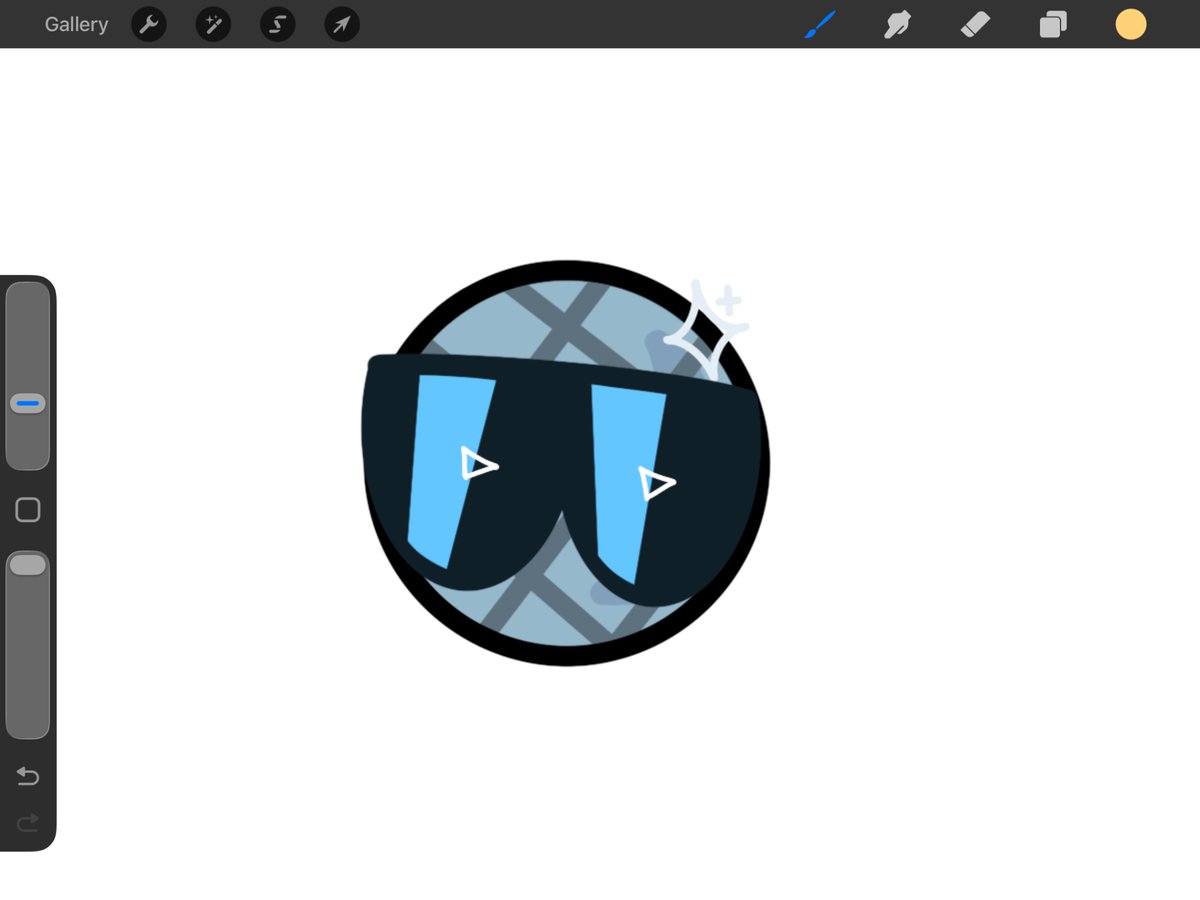This screenshot has height=900, width=1200.
Task: Select the Smudge tool
Action: pyautogui.click(x=897, y=24)
